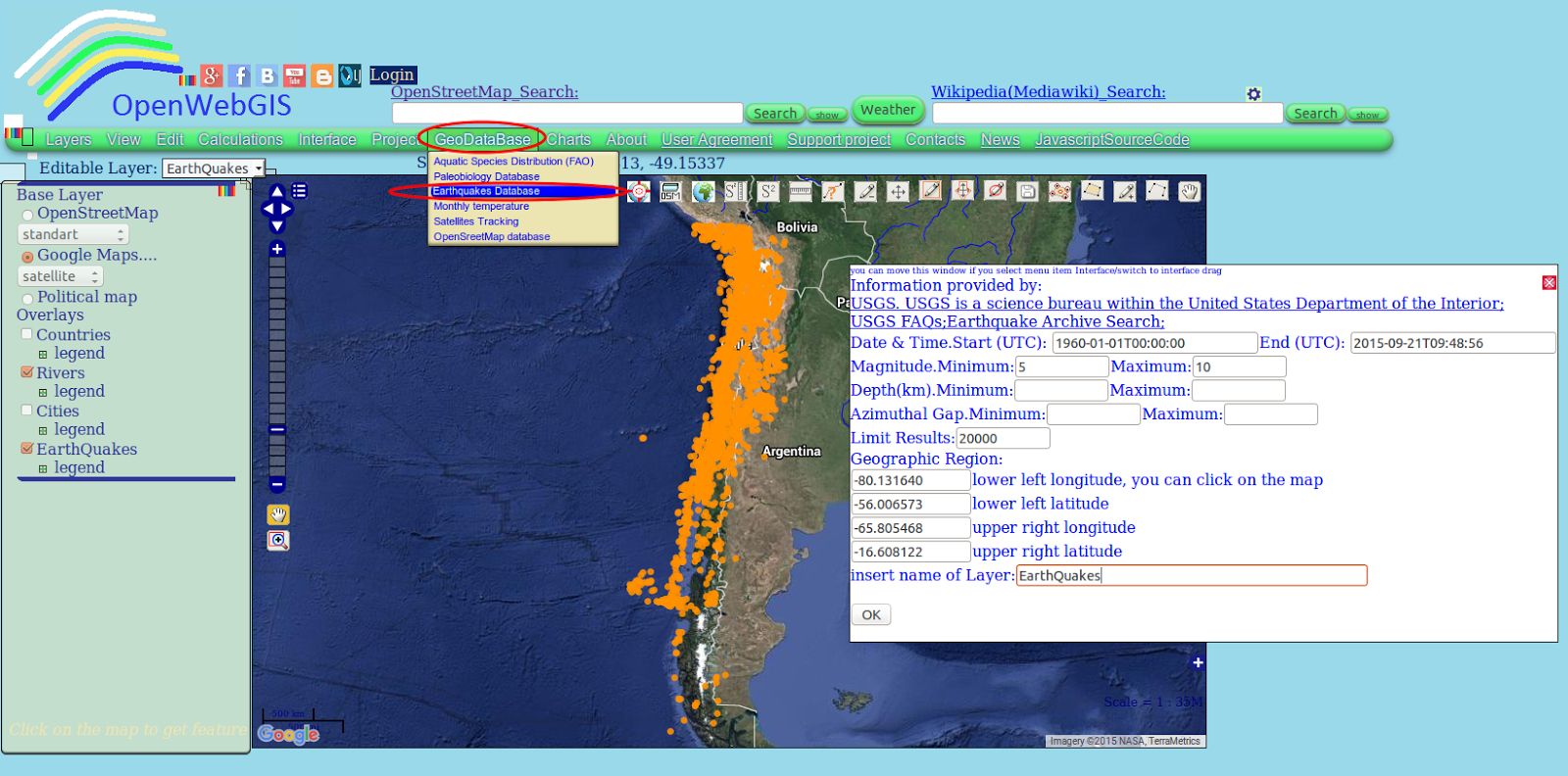This screenshot has width=1568, height=776.
Task: Click the map zoom out minus button
Action: 277,484
